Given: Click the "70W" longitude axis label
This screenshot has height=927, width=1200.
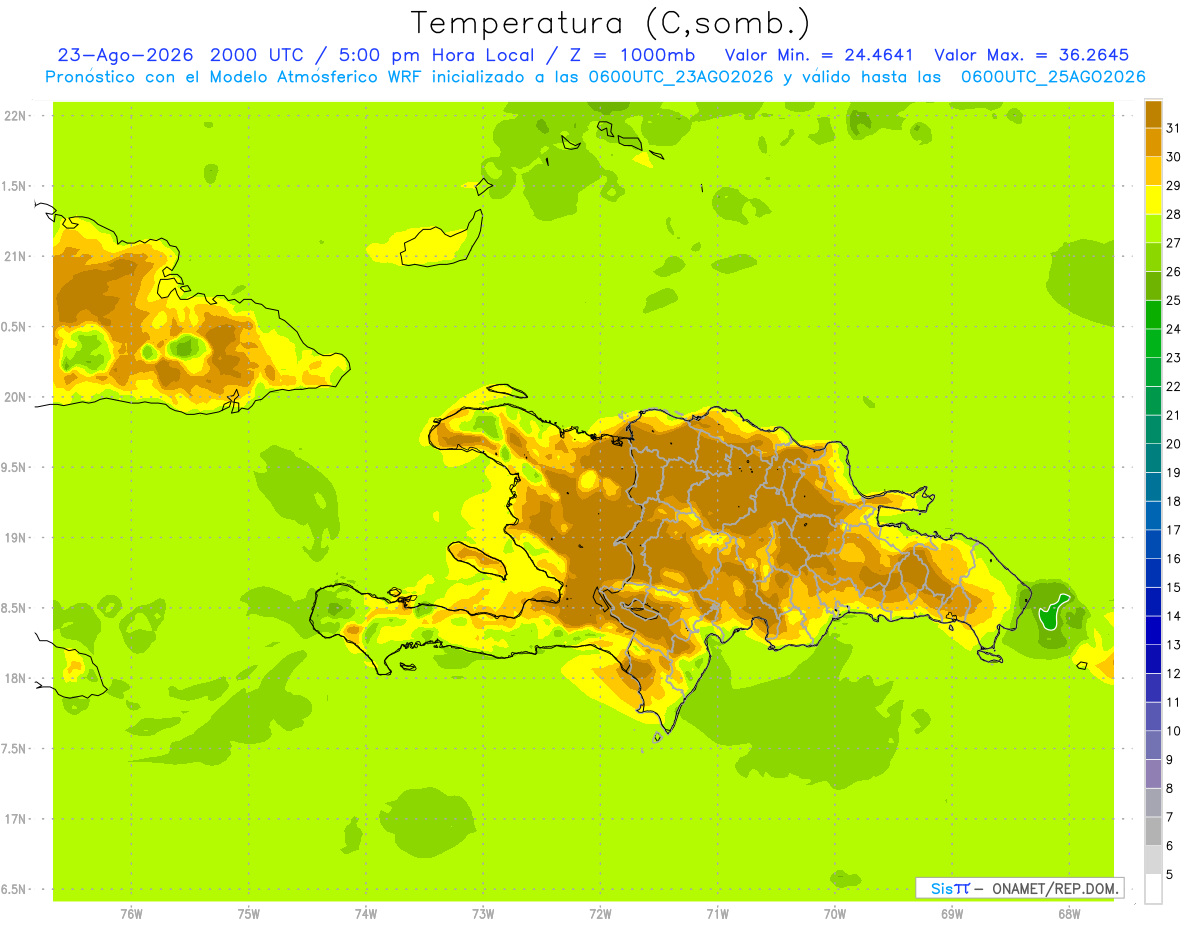Looking at the screenshot, I should [834, 913].
